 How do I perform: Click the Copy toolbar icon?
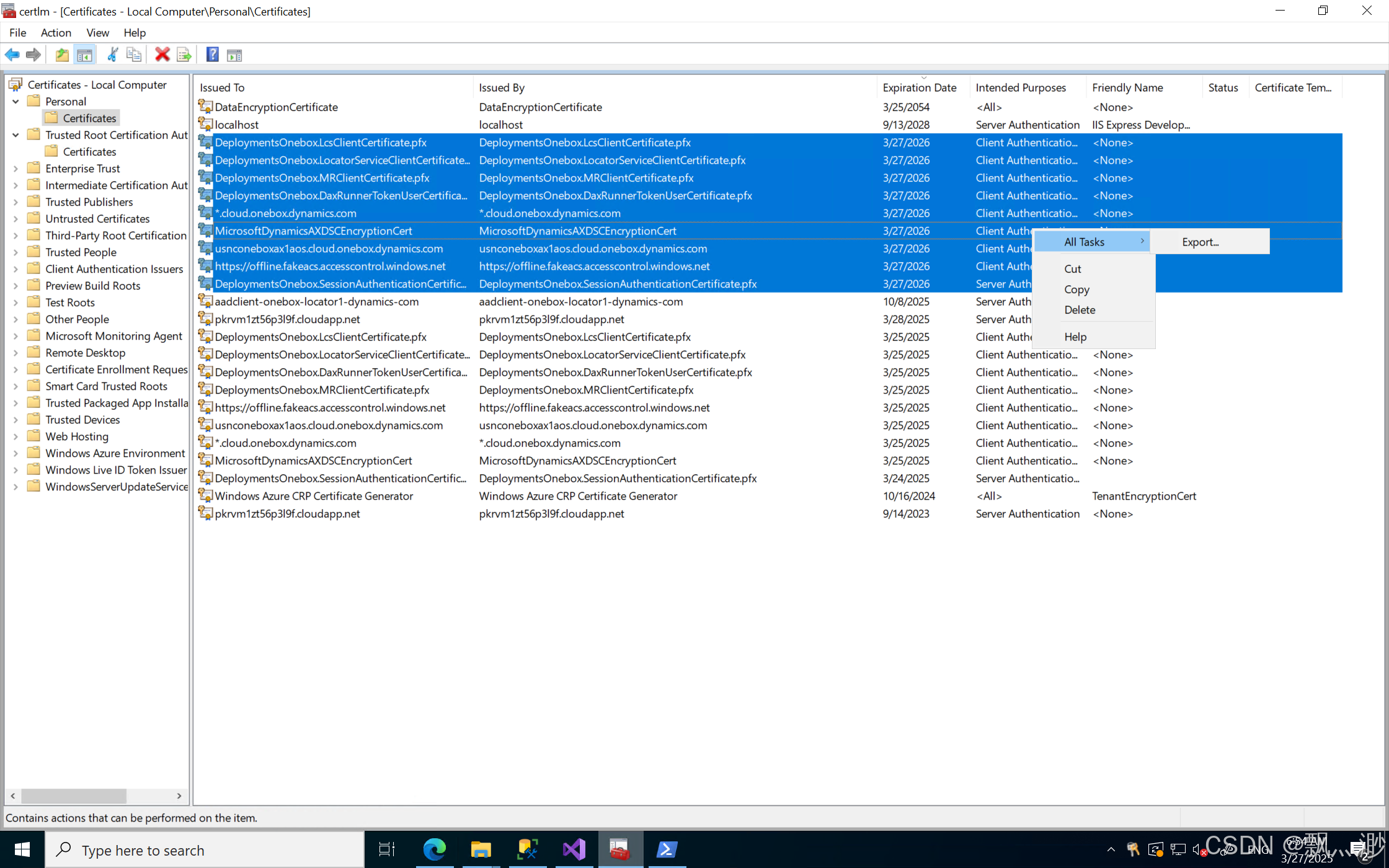tap(134, 55)
